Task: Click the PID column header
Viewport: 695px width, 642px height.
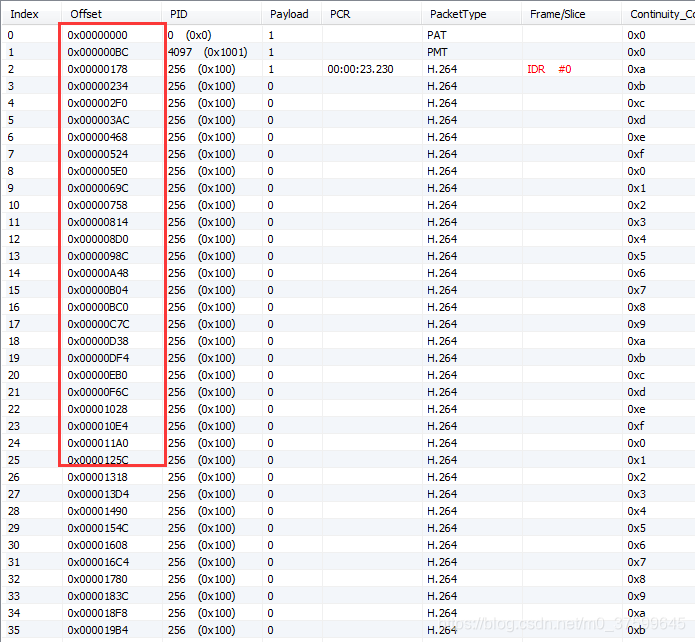Action: [179, 14]
